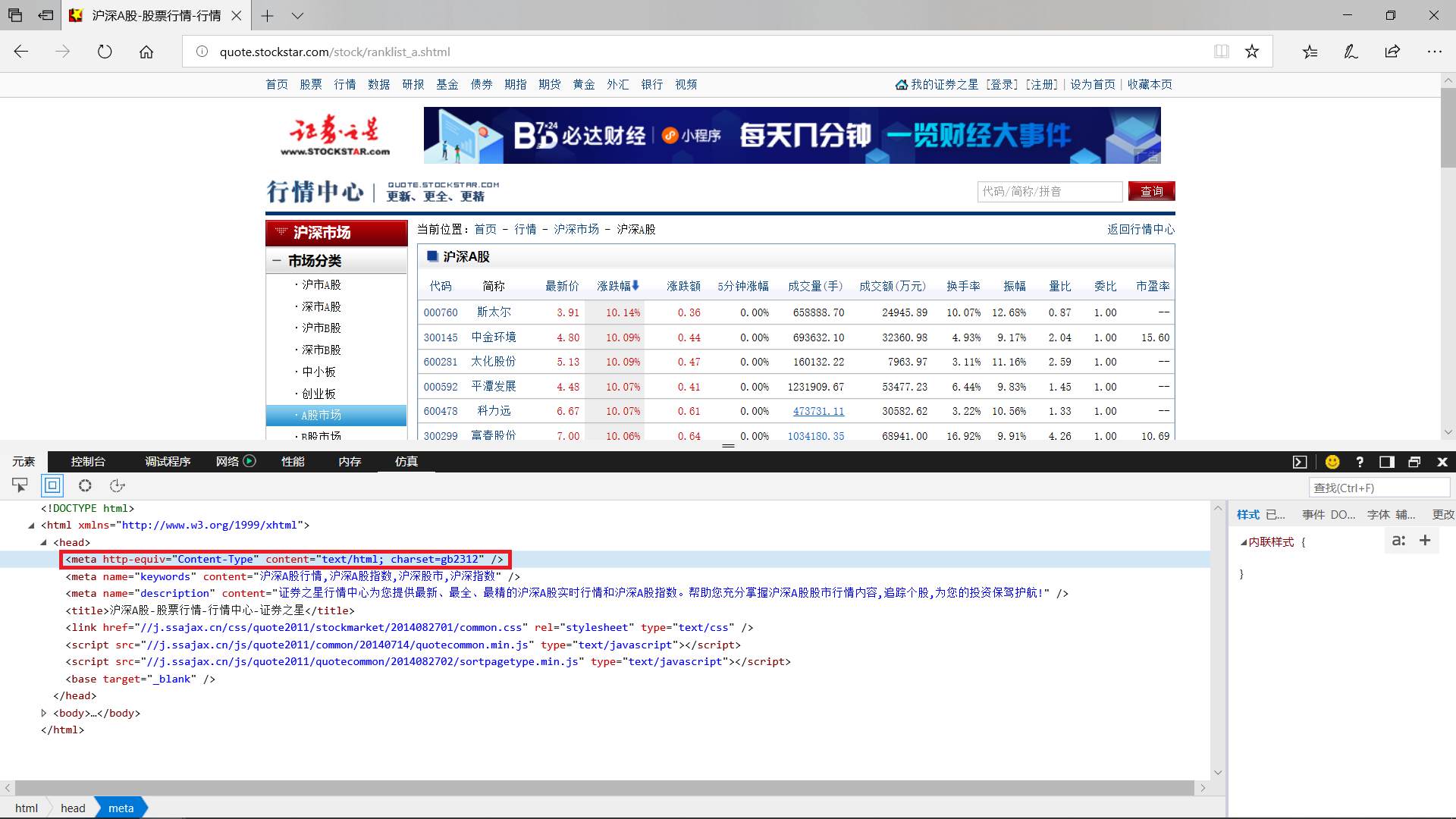
Task: Show tab previews chevron
Action: point(297,15)
